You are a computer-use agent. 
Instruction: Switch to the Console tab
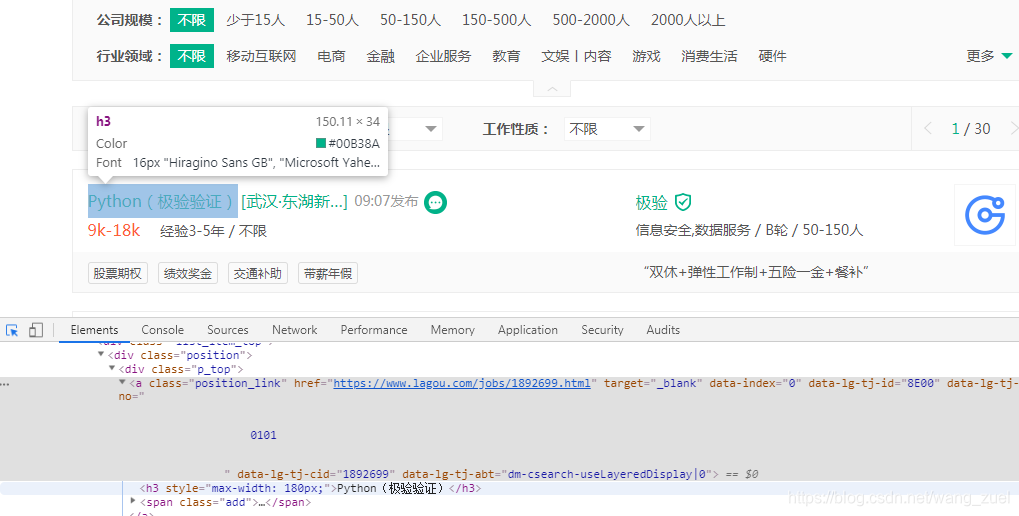click(x=162, y=330)
